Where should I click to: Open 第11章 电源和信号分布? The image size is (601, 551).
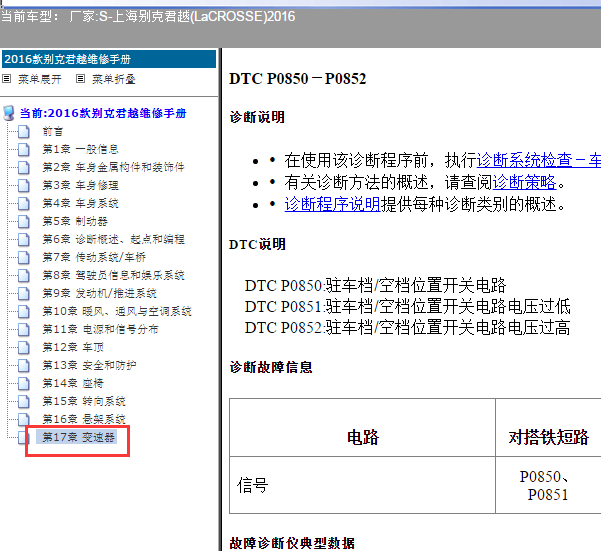point(100,330)
